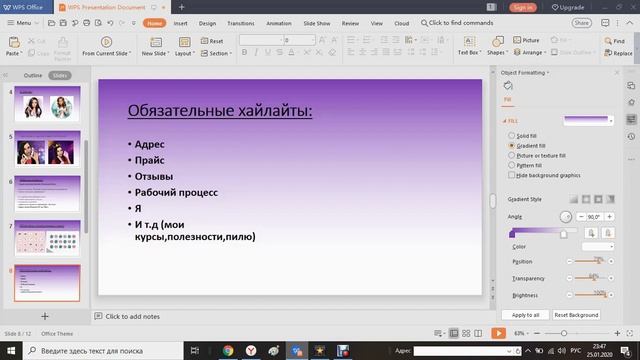Start slideshow From Current Slide
The height and width of the screenshot is (360, 640).
coord(106,47)
